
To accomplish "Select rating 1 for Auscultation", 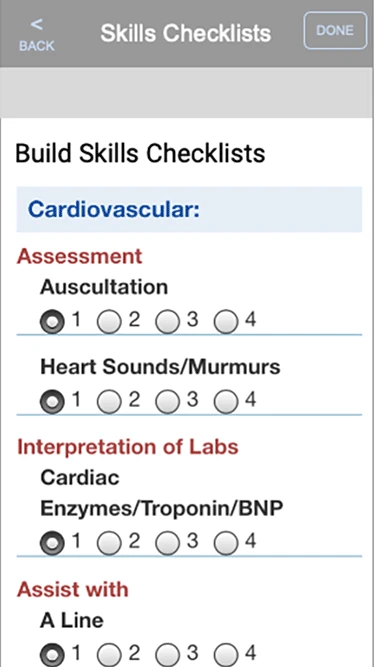I will (52, 322).
